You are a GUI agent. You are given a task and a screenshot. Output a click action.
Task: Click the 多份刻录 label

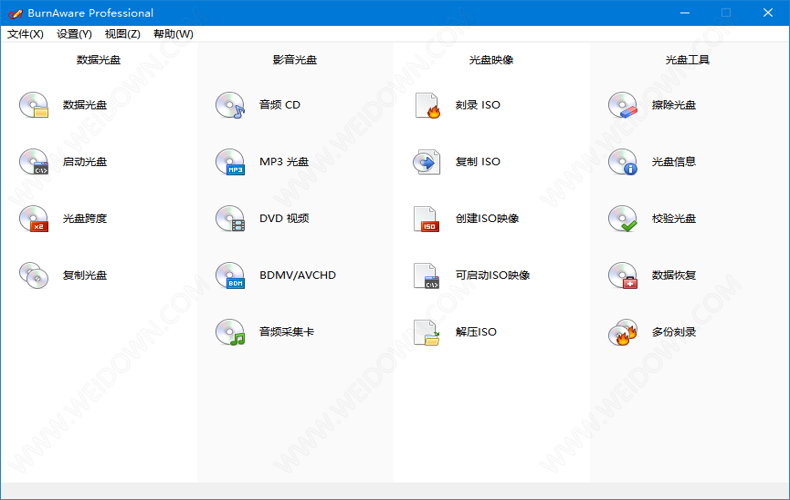click(x=674, y=332)
